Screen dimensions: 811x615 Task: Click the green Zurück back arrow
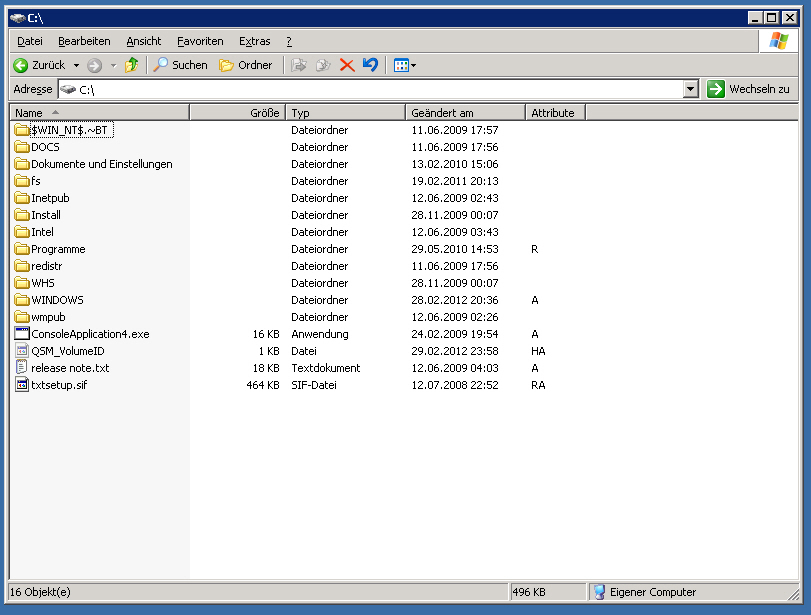20,65
